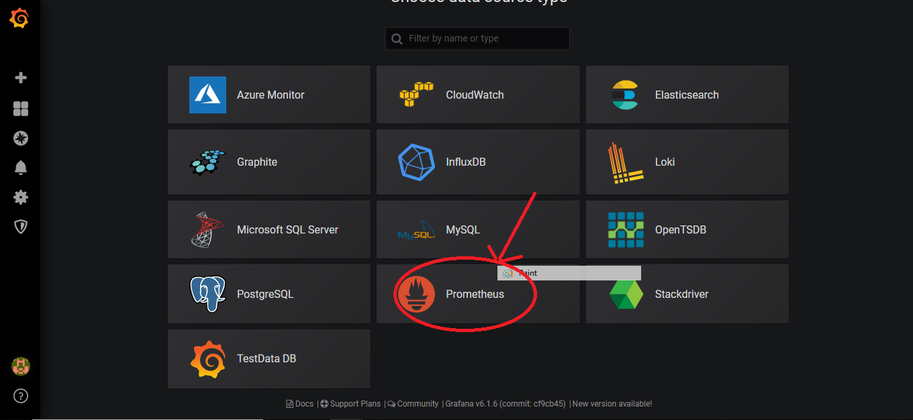The height and width of the screenshot is (420, 913).
Task: Select the PostgreSQL data source tile
Action: [x=269, y=295]
